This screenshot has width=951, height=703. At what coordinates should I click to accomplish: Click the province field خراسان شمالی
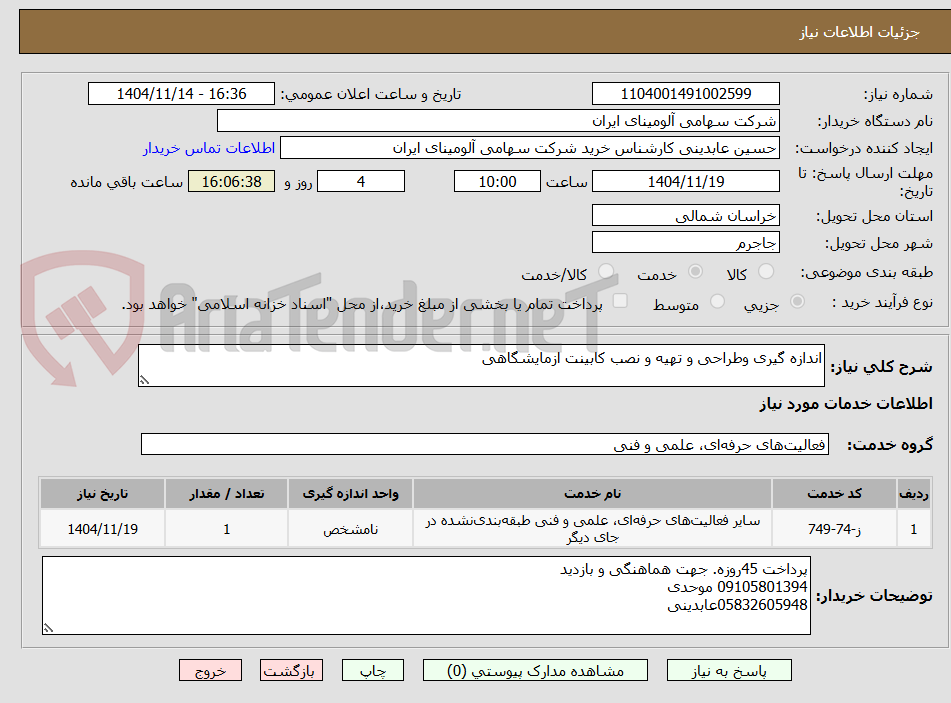pyautogui.click(x=685, y=216)
